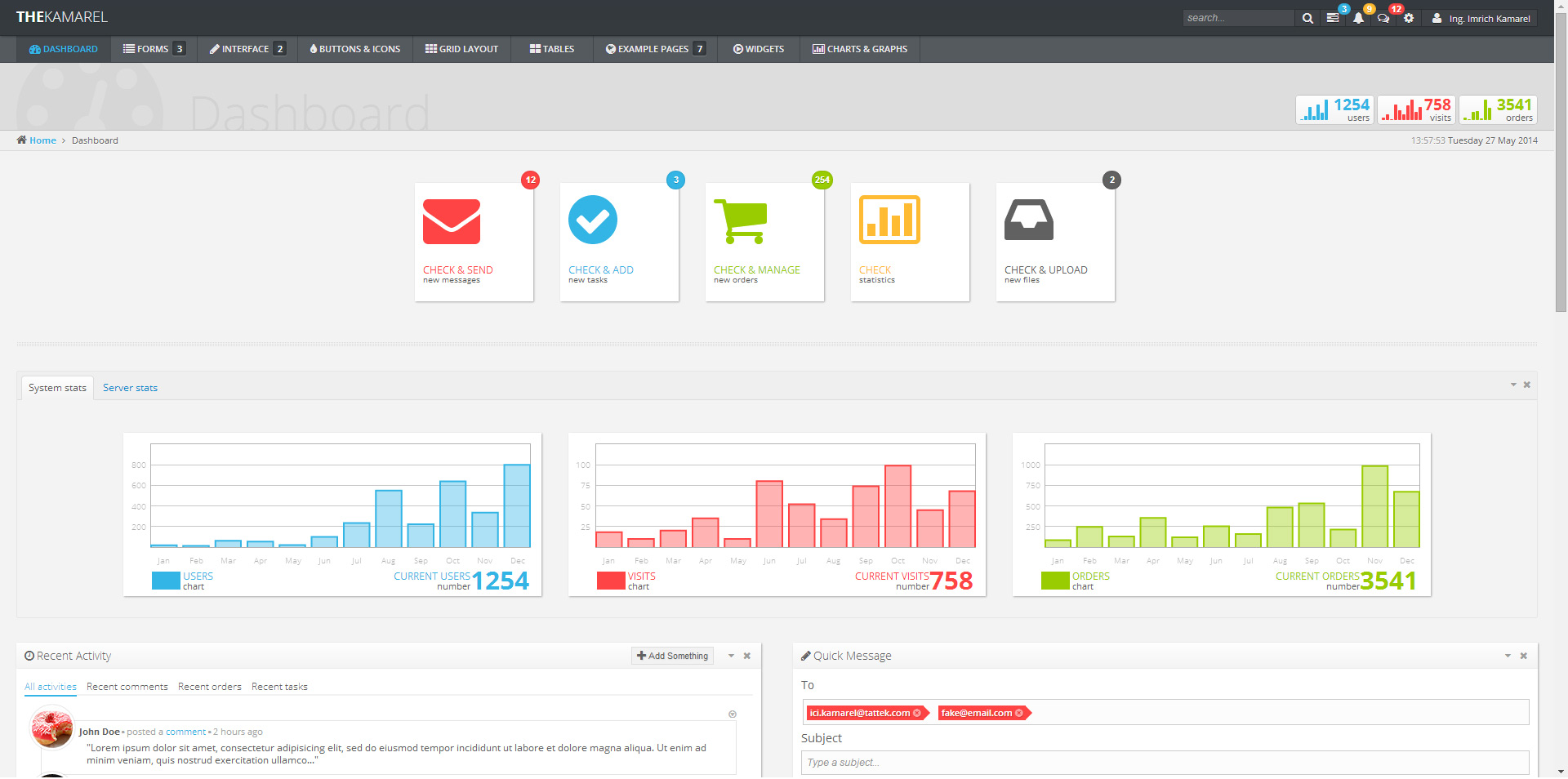
Task: Collapse the Recent Activity panel arrow
Action: 731,656
